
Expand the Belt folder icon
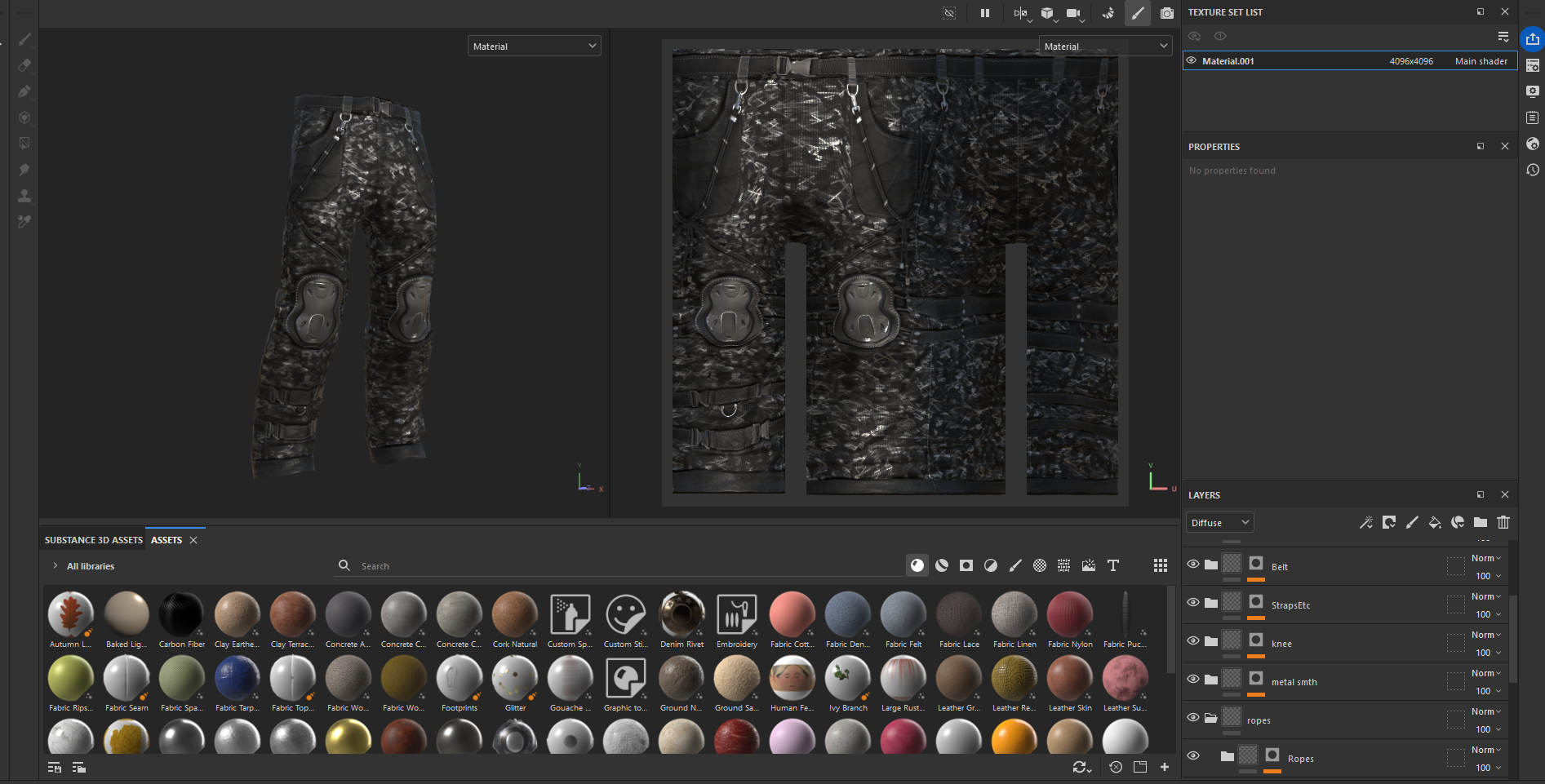click(x=1211, y=565)
